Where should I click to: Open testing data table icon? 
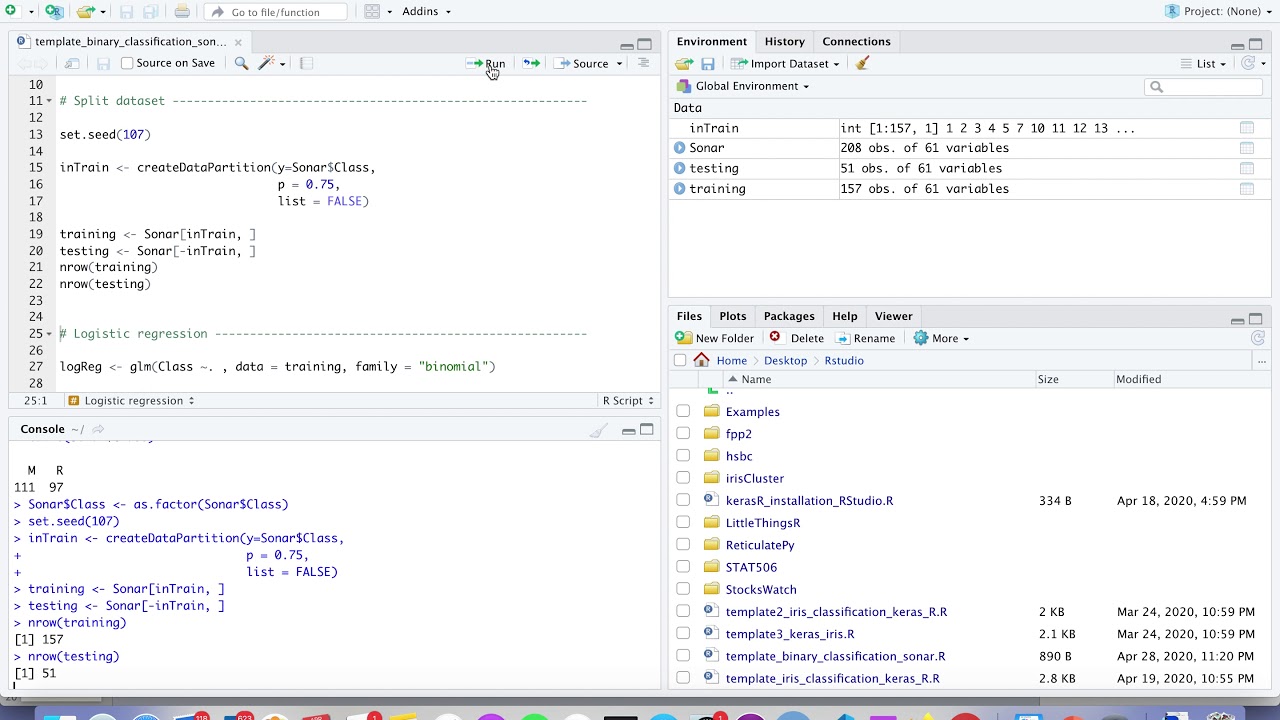(x=1247, y=168)
